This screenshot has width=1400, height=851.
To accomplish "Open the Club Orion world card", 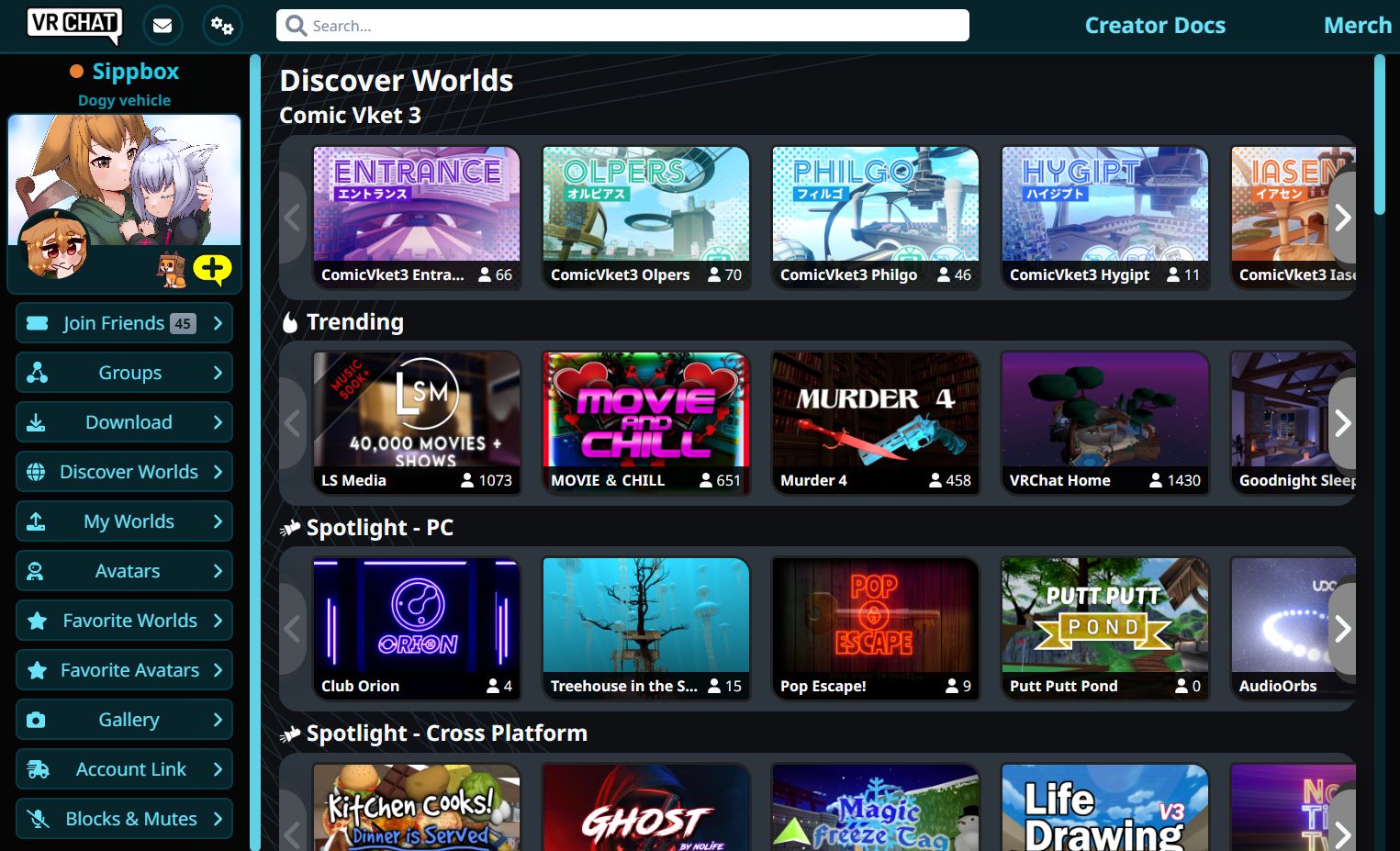I will click(x=417, y=629).
